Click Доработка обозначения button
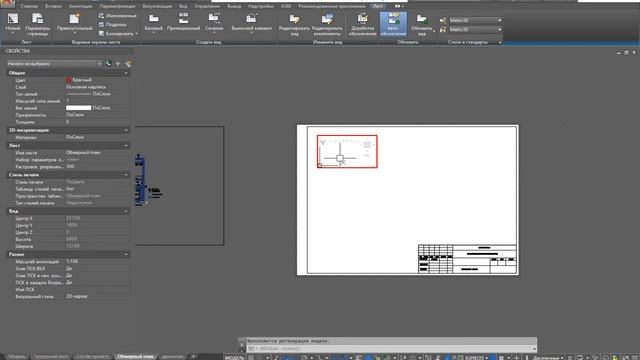 (x=362, y=24)
